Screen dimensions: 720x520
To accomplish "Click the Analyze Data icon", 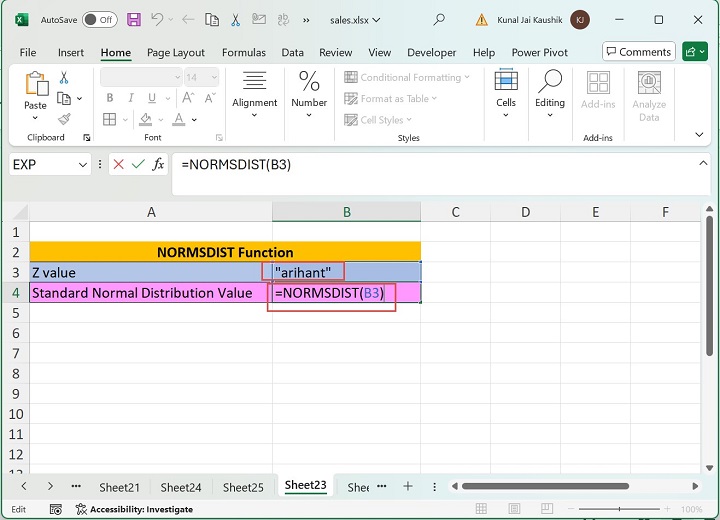I will click(x=649, y=83).
